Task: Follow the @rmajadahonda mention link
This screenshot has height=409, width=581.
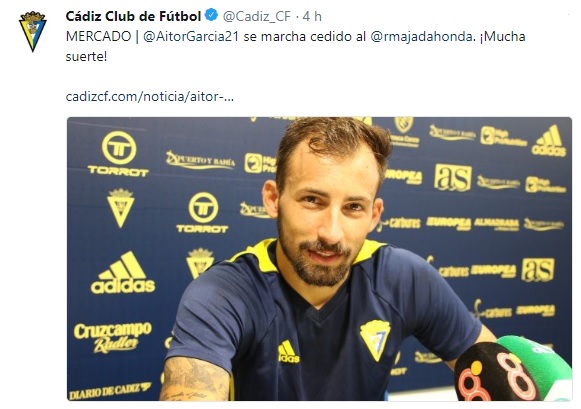Action: 422,37
